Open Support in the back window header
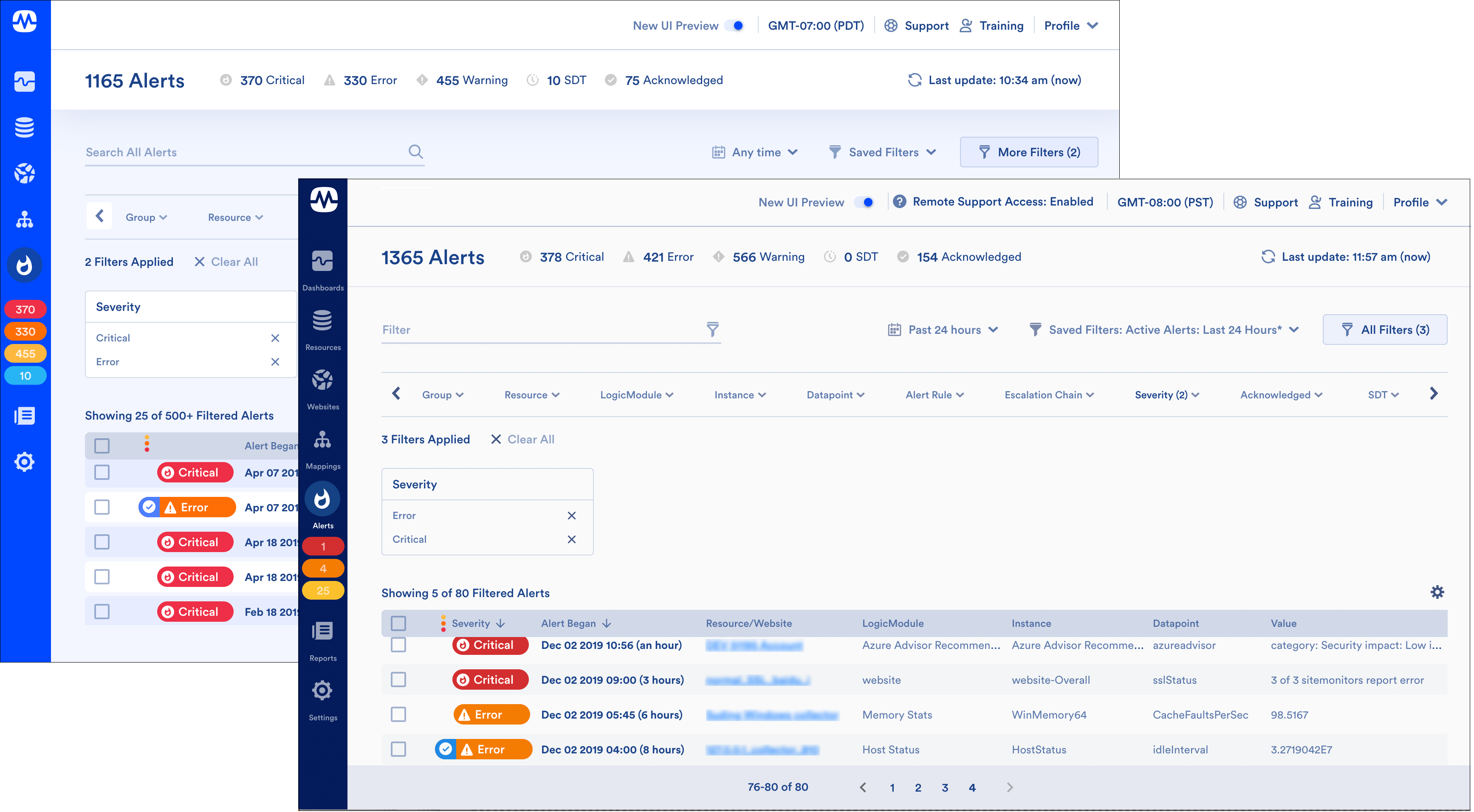This screenshot has width=1474, height=812. 916,26
